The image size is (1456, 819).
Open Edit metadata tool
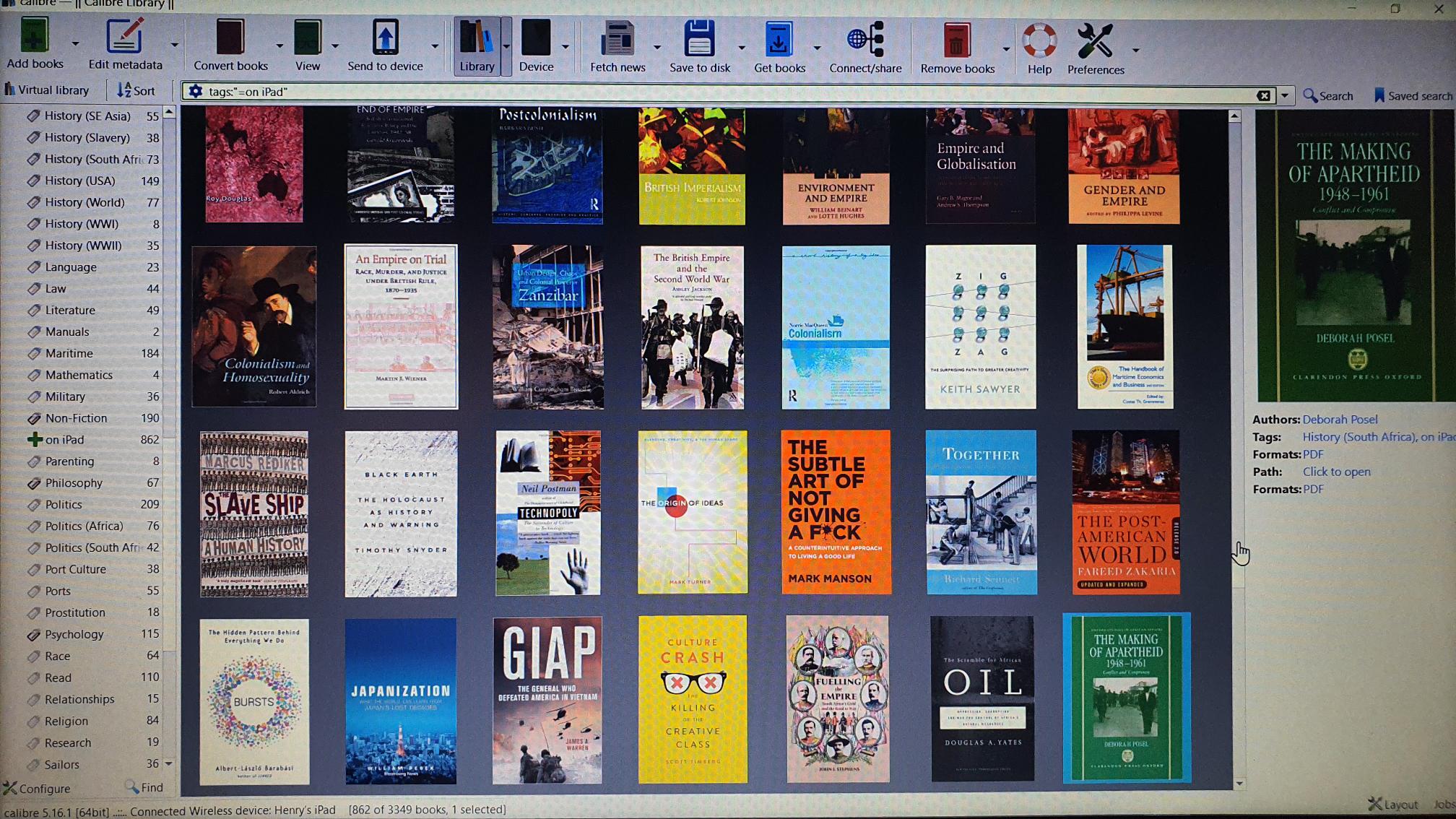[124, 38]
